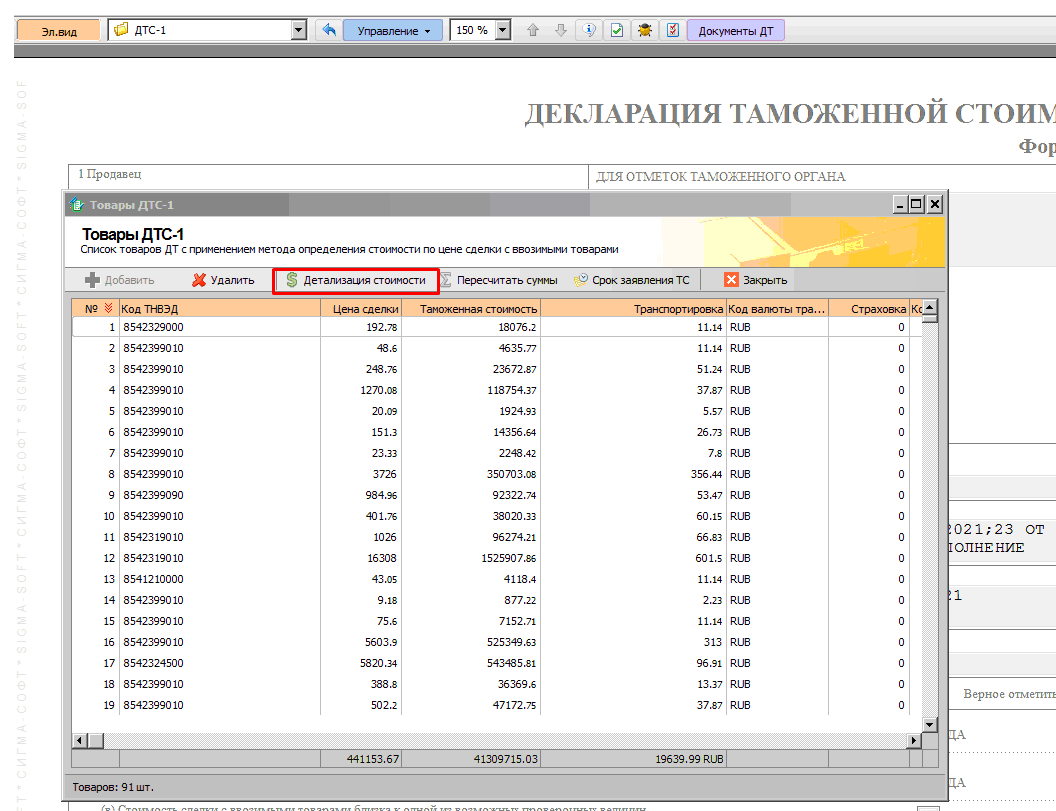
Task: Click Удалить button
Action: [223, 280]
